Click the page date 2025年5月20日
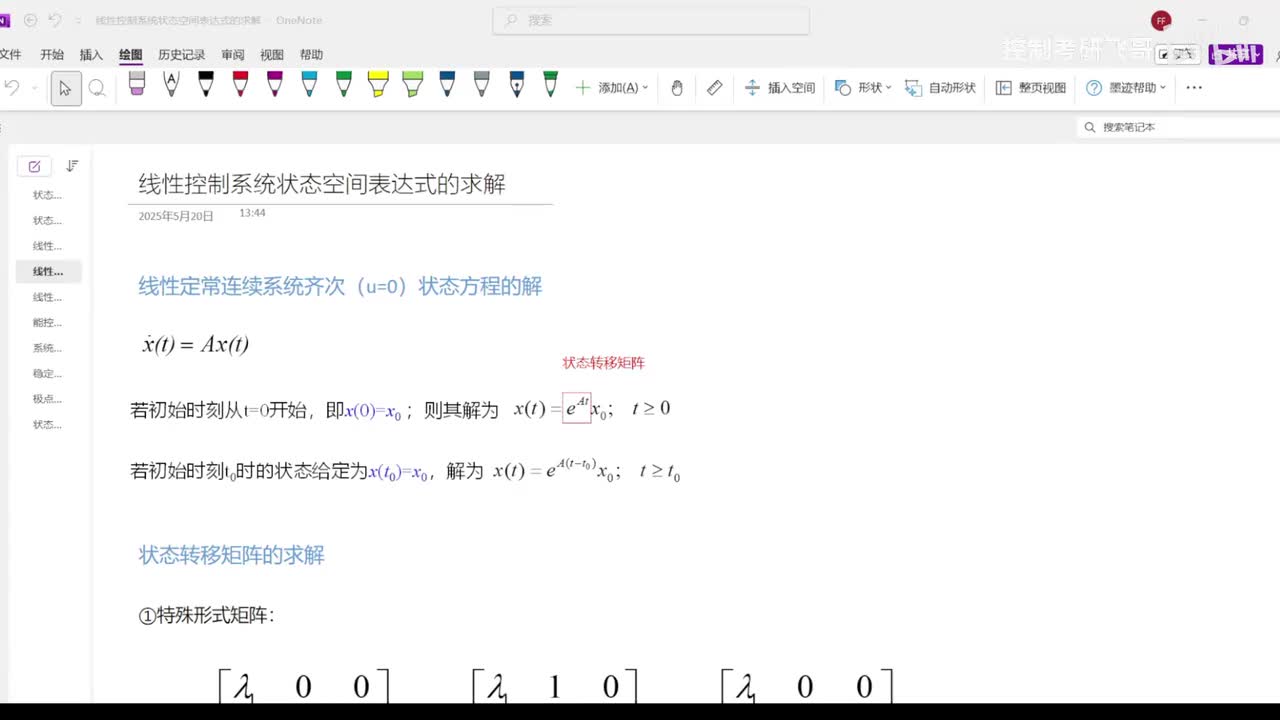 pyautogui.click(x=176, y=216)
